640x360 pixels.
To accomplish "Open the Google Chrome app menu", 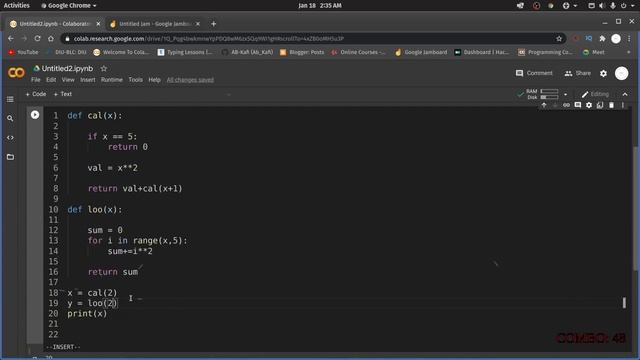I will pos(69,5).
